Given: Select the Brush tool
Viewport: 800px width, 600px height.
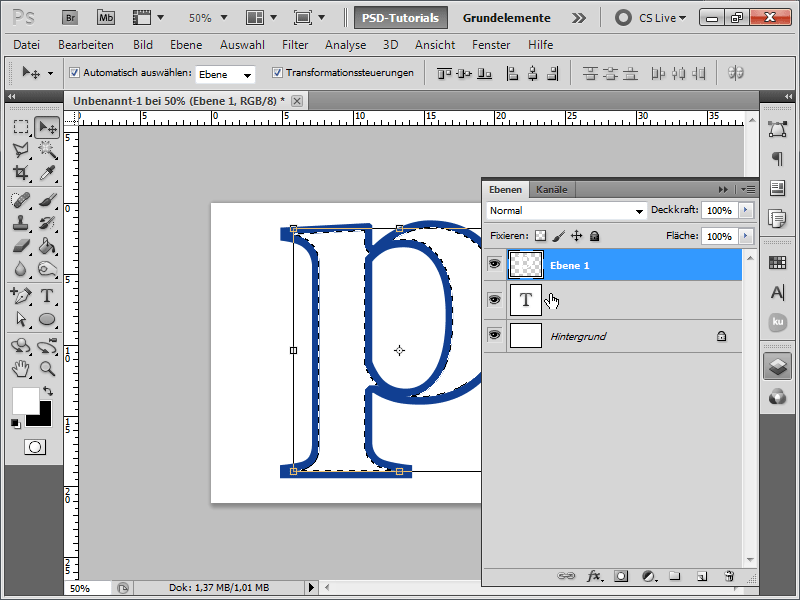Looking at the screenshot, I should pyautogui.click(x=47, y=200).
